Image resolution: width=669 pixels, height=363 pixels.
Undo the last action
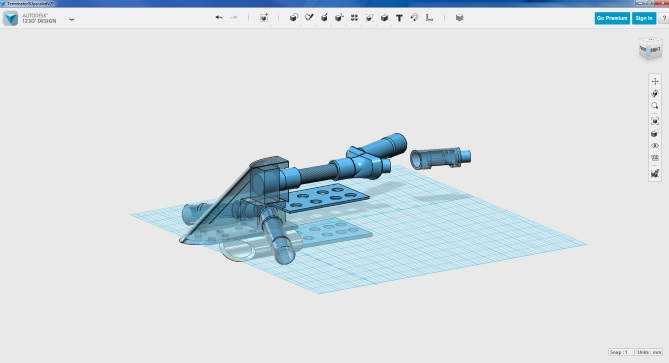pyautogui.click(x=219, y=17)
